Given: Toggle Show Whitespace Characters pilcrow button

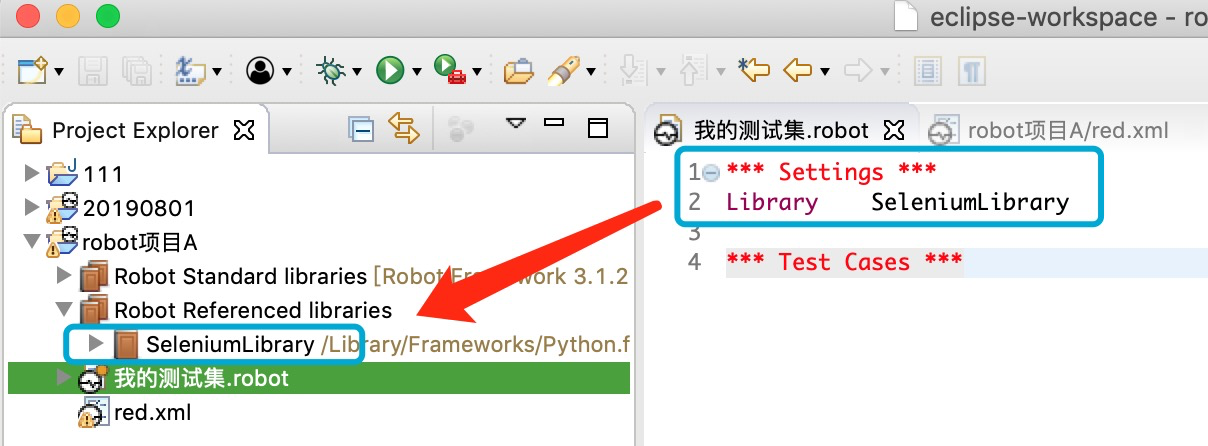Looking at the screenshot, I should point(970,70).
